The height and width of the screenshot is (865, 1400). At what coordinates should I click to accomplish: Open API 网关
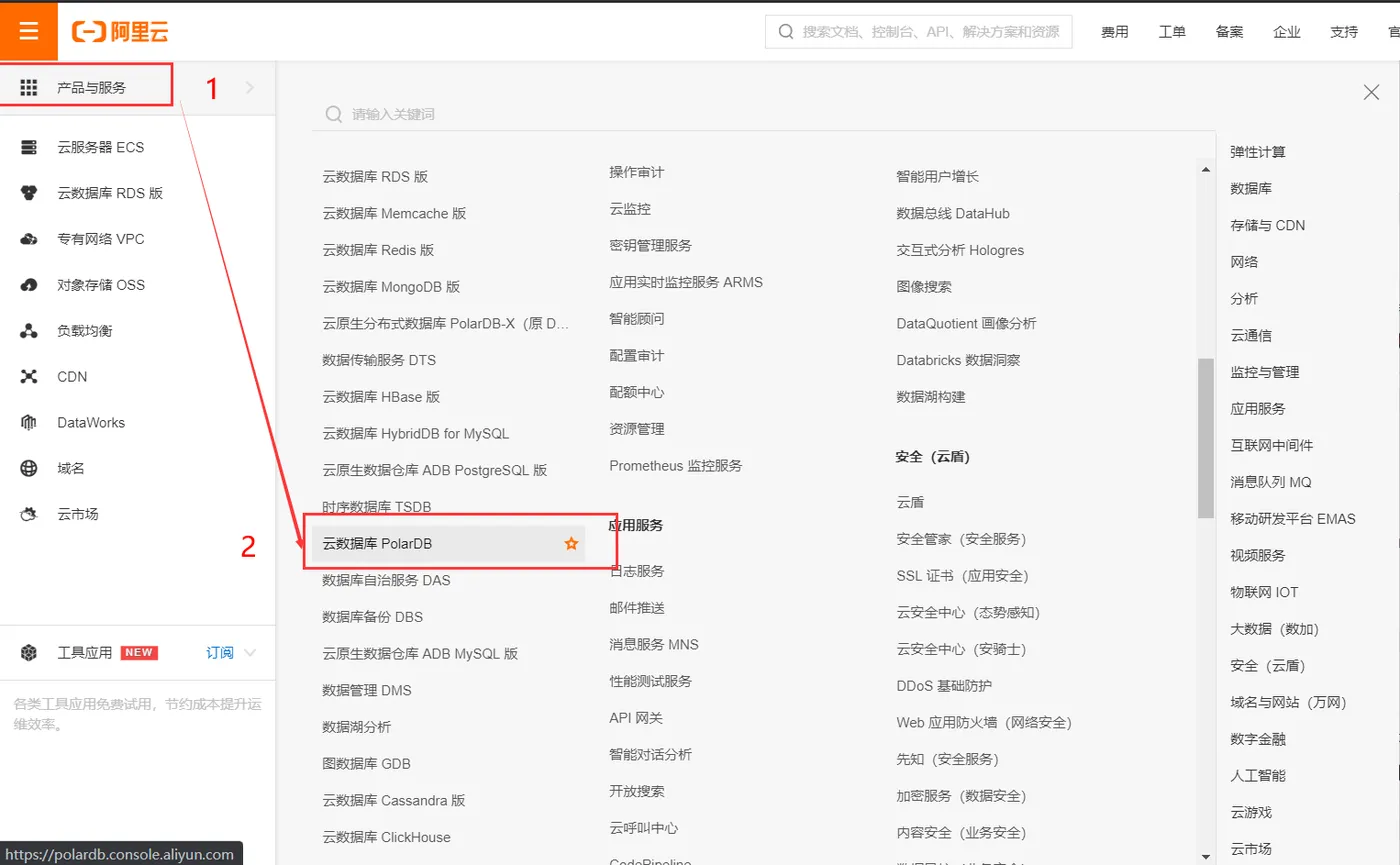[x=636, y=718]
